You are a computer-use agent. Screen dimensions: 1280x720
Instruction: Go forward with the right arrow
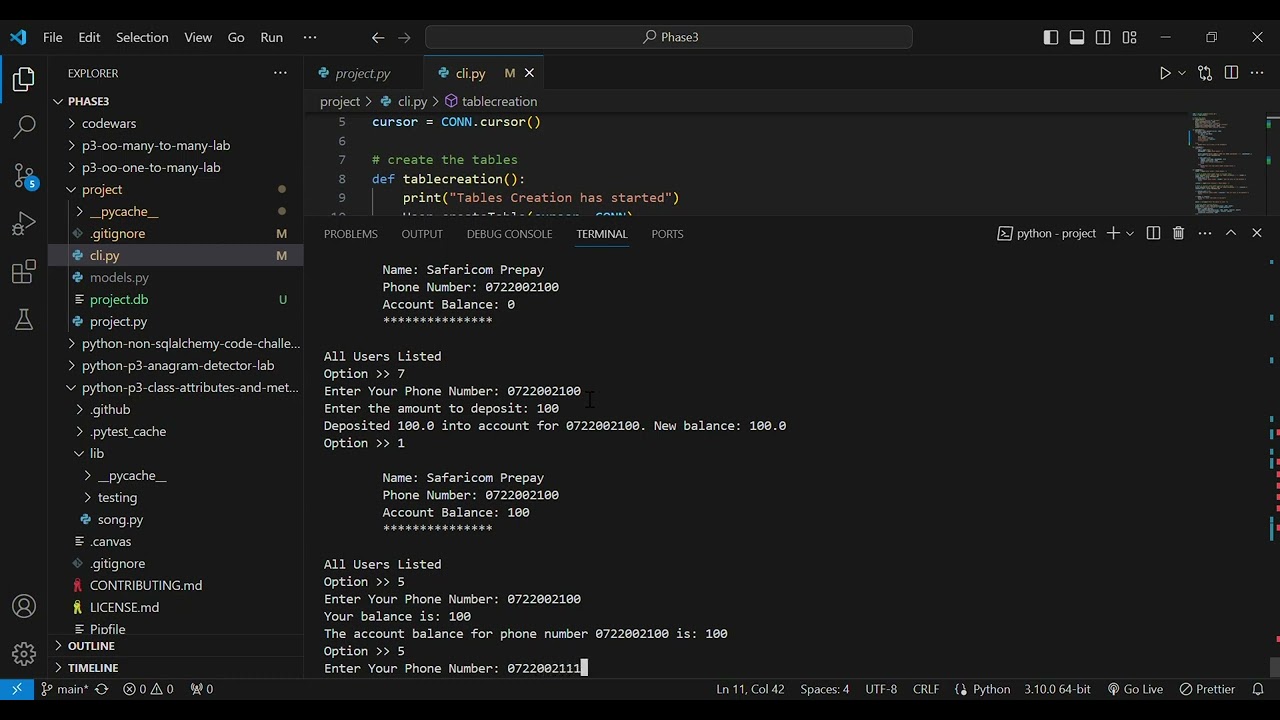404,37
